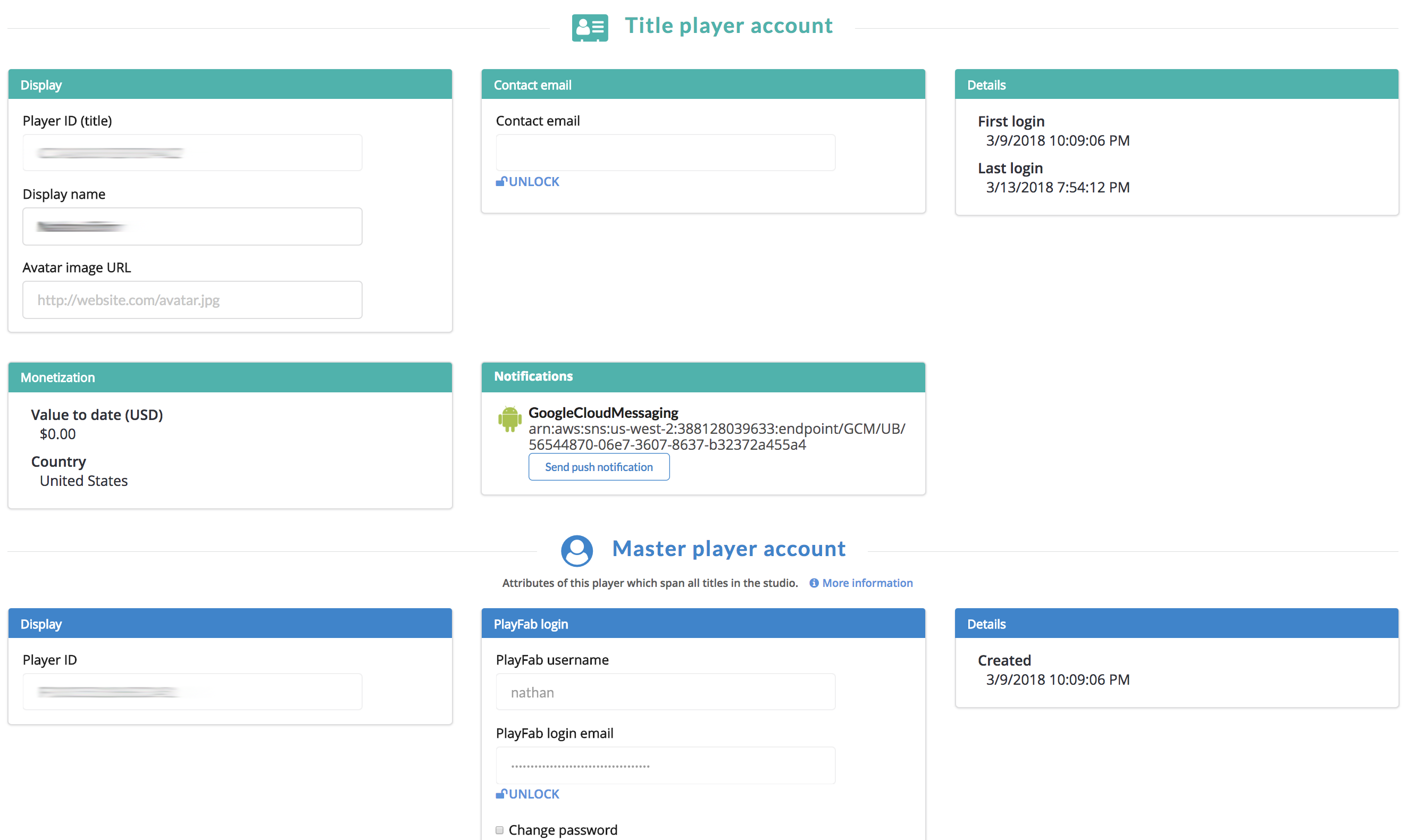
Task: Click the Avatar image URL input
Action: [x=192, y=299]
